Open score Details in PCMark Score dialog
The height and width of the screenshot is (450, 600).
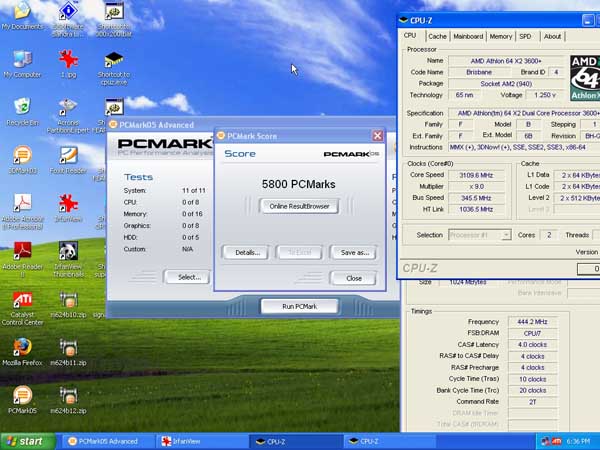pyautogui.click(x=248, y=253)
